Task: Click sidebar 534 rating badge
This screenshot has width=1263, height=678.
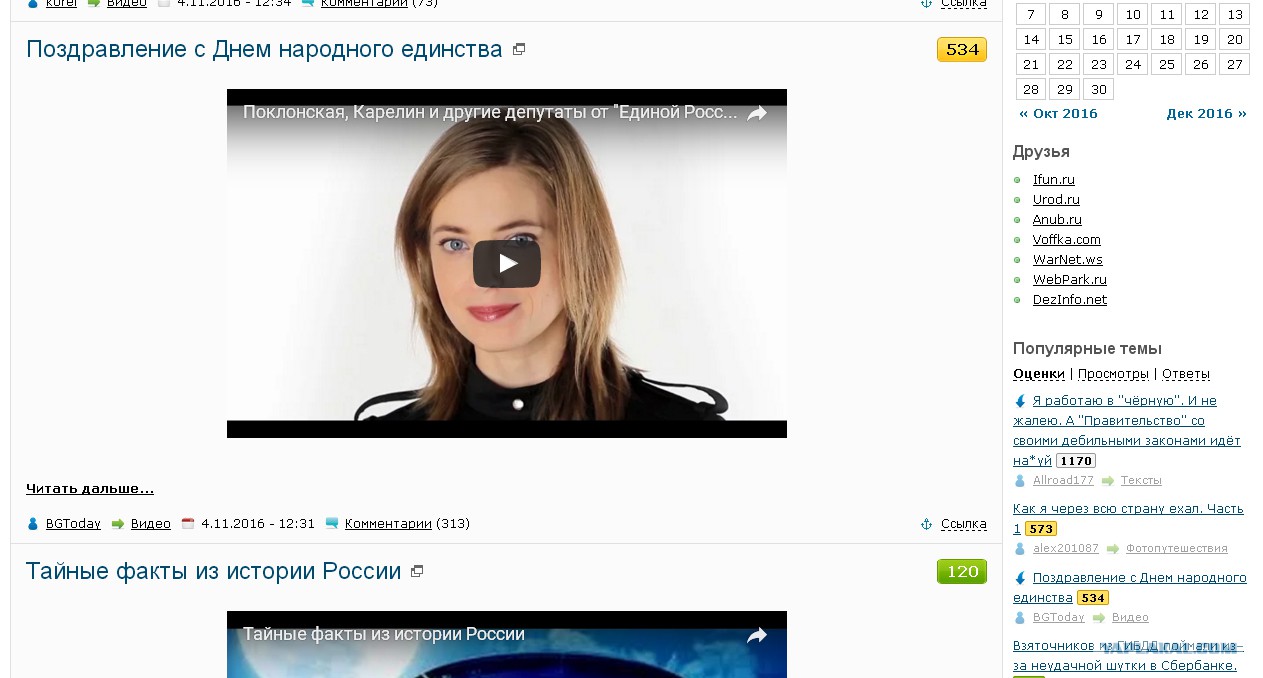Action: pos(1093,598)
